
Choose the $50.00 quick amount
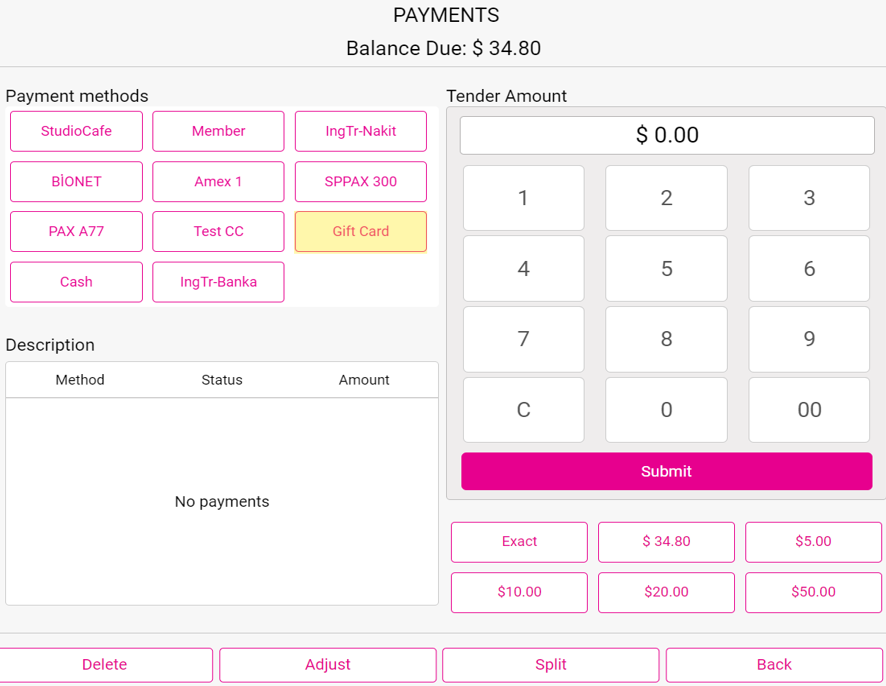pos(813,592)
